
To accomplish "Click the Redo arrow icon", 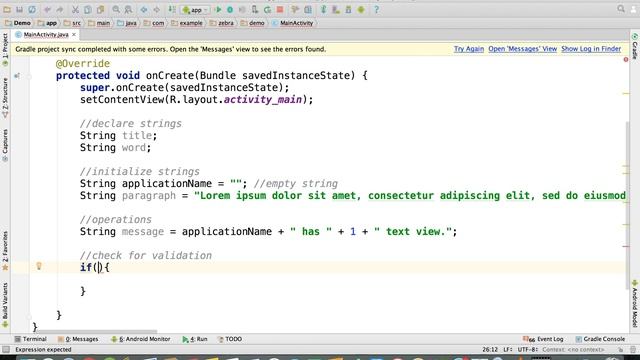I will pos(60,9).
